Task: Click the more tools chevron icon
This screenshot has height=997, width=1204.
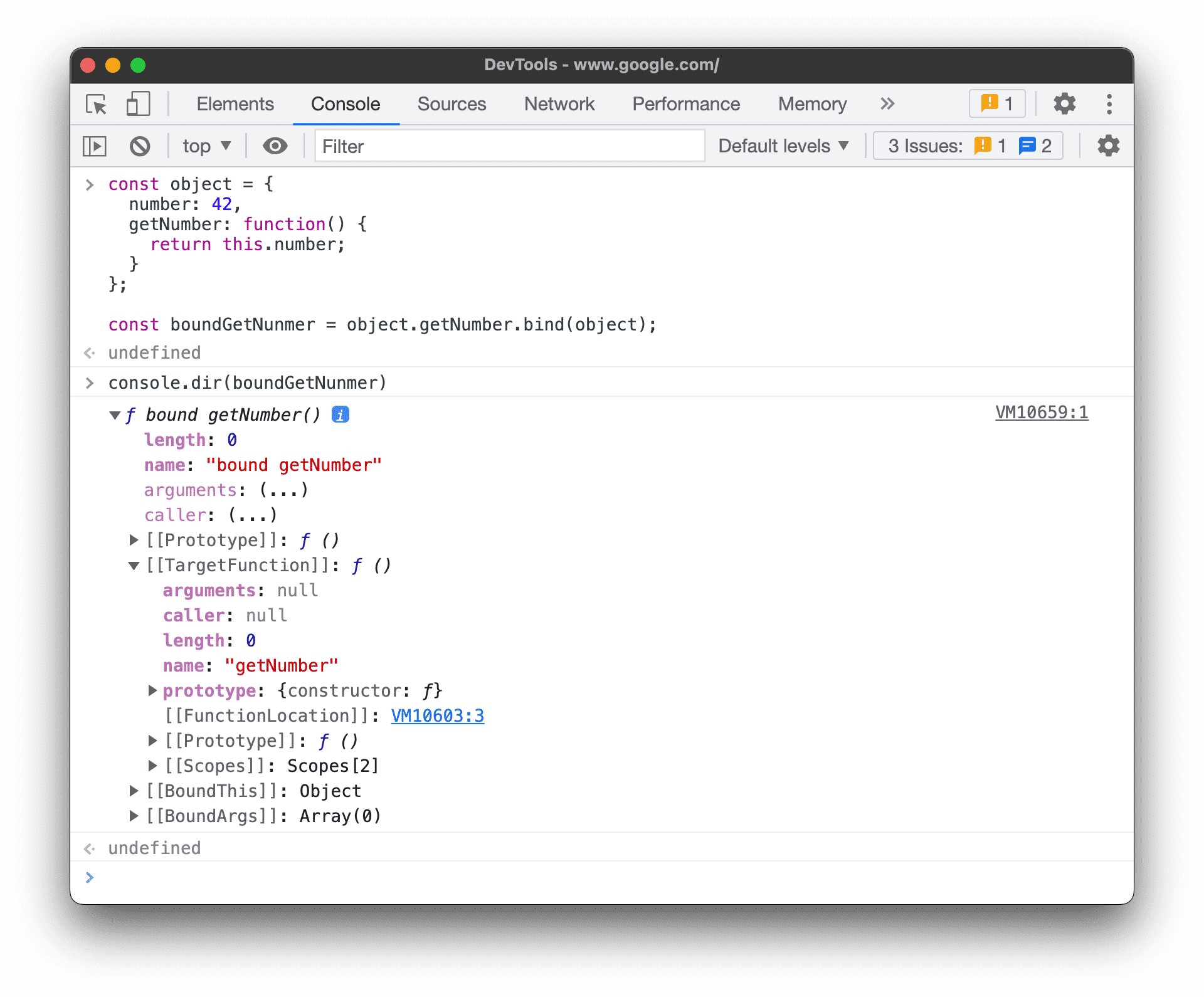Action: pos(885,104)
